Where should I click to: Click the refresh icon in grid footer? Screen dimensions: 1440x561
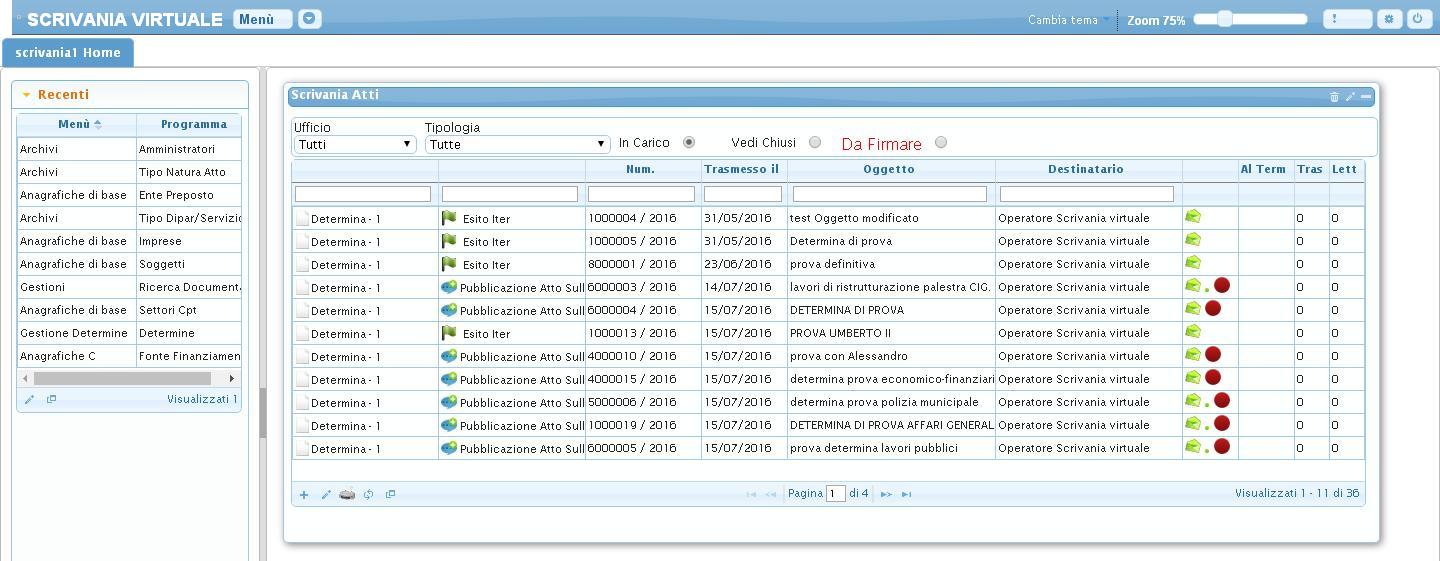pyautogui.click(x=368, y=494)
